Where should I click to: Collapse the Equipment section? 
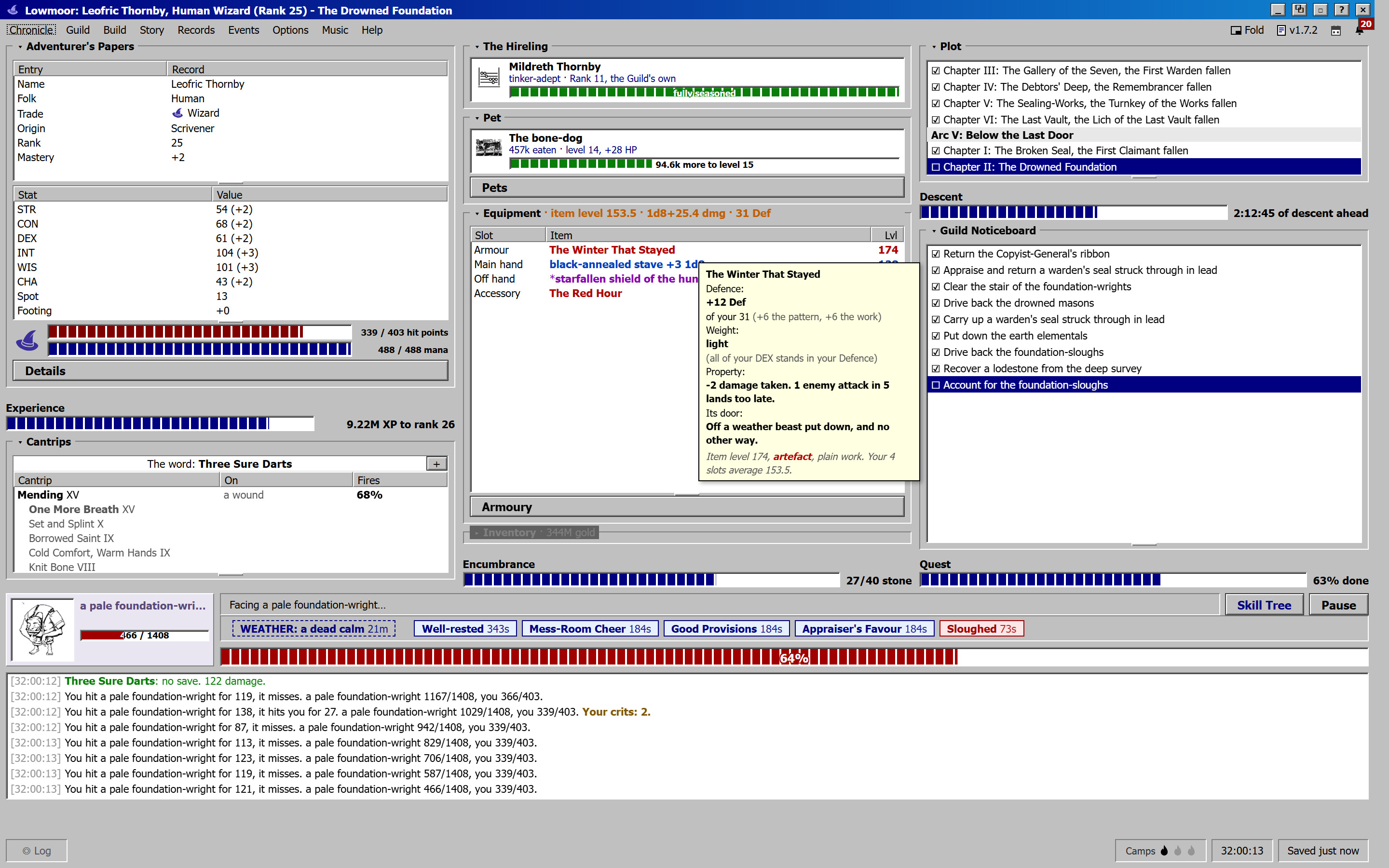coord(477,214)
